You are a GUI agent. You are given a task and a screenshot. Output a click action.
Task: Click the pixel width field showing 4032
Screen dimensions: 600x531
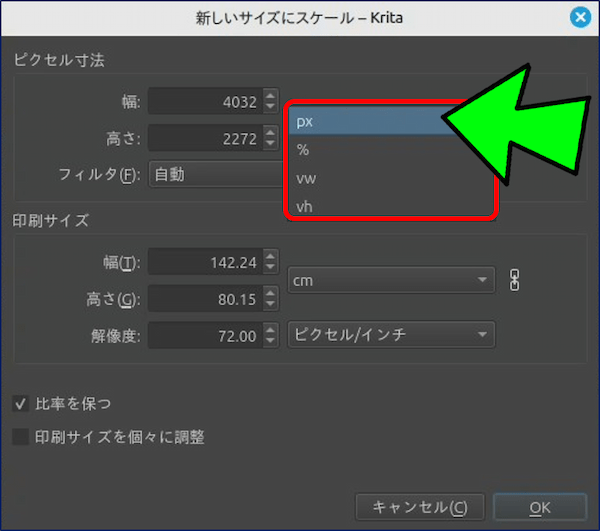pos(205,101)
